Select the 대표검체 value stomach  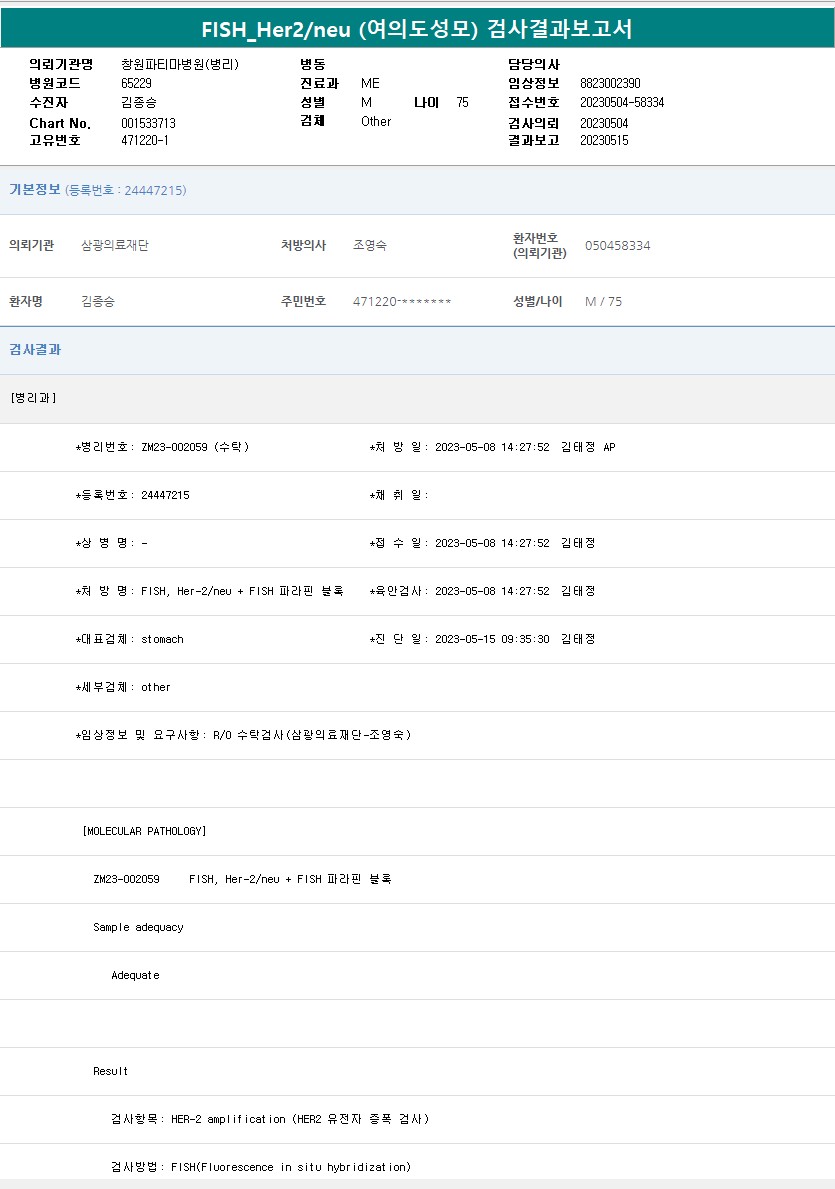pyautogui.click(x=162, y=639)
